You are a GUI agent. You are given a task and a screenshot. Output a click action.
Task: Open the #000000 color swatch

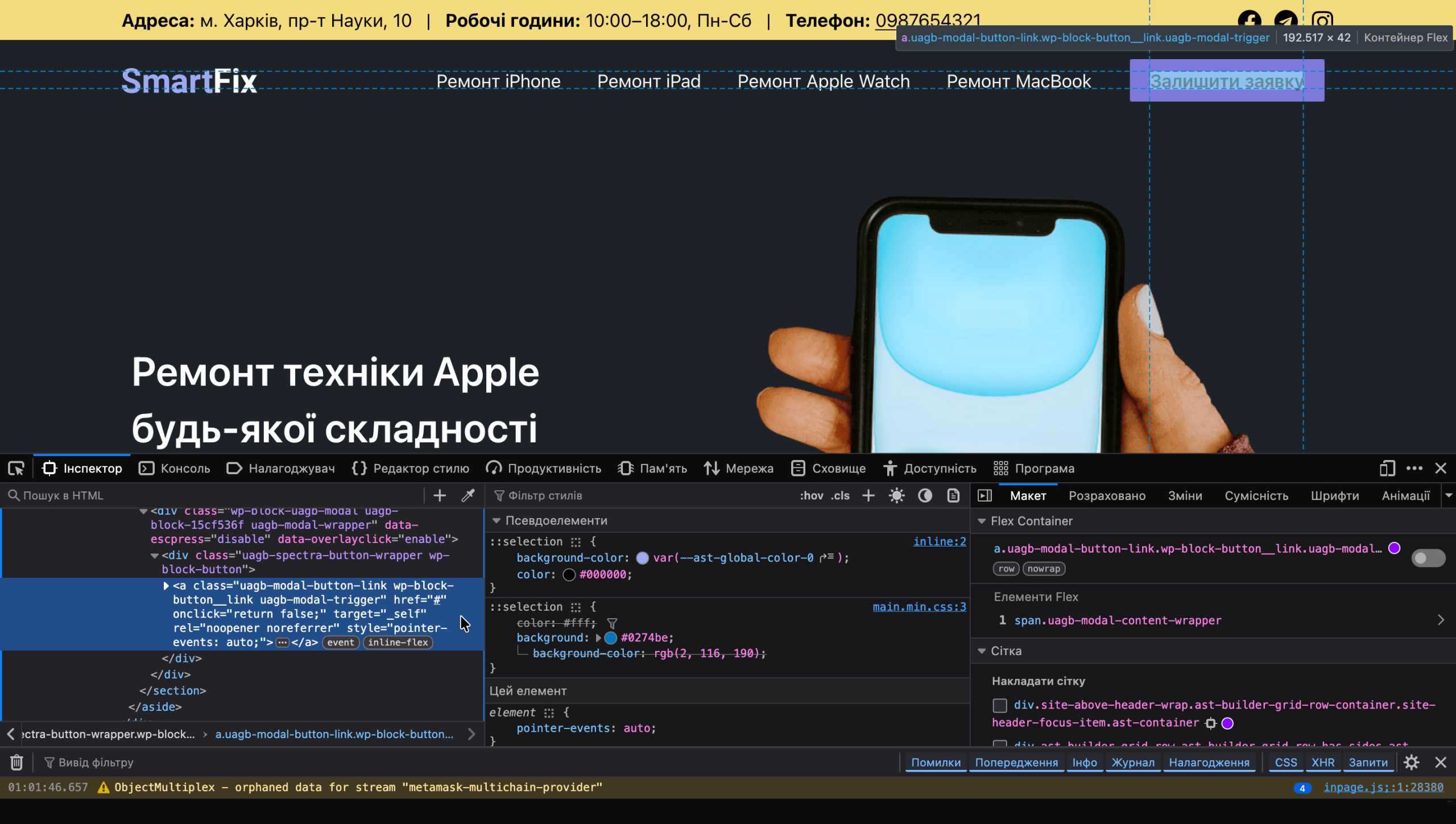pyautogui.click(x=569, y=574)
